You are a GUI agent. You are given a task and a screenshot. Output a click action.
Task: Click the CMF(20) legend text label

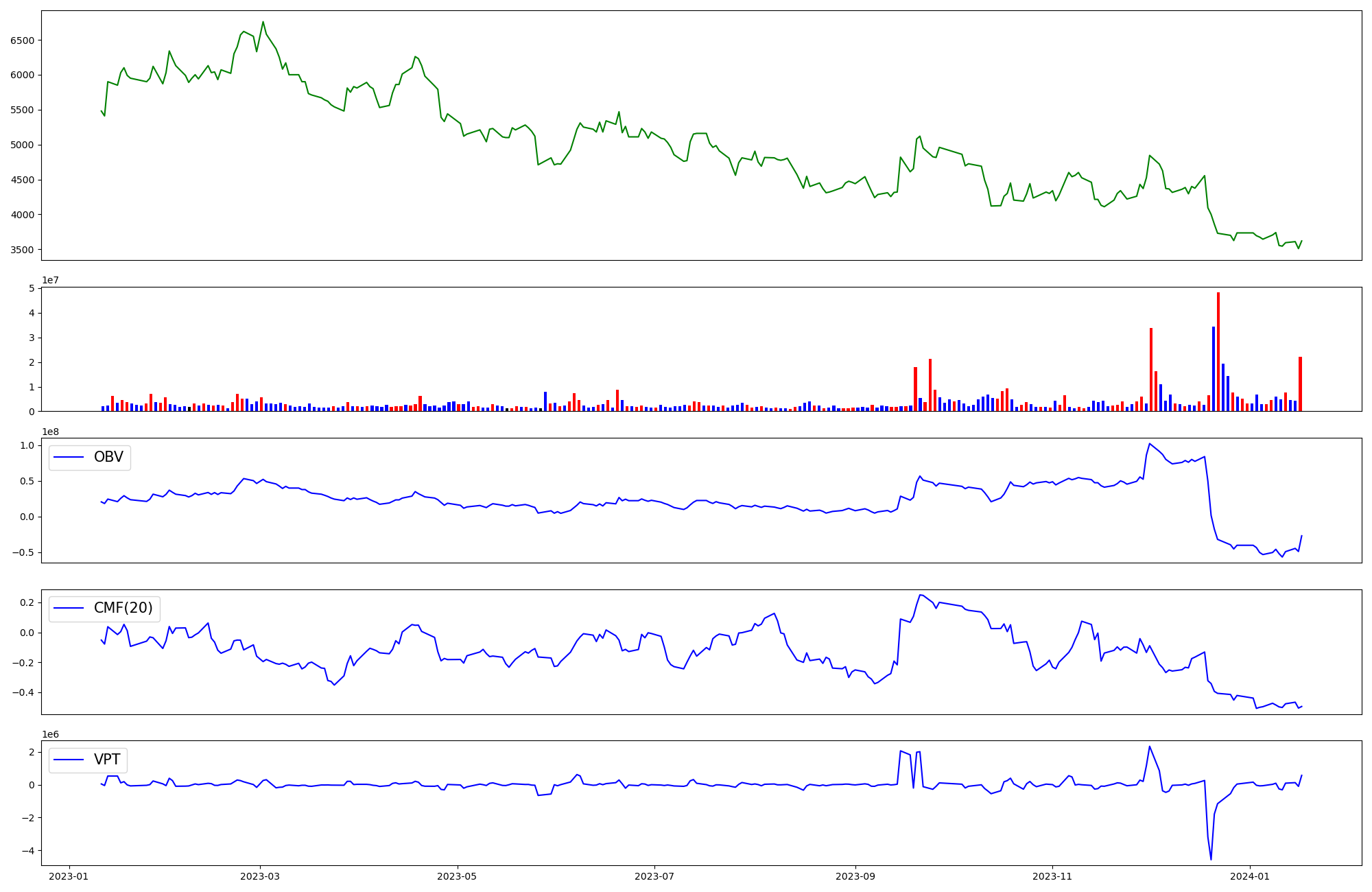pos(123,609)
